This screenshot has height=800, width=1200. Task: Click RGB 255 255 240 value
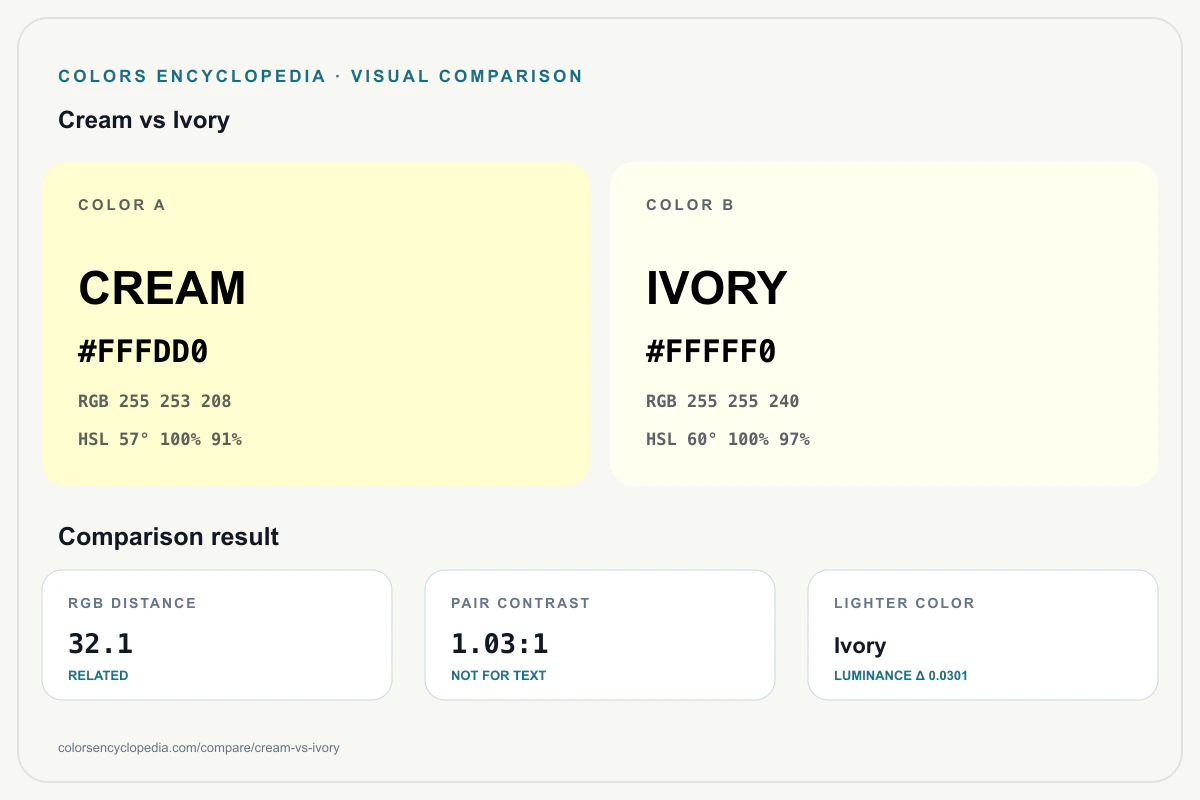pyautogui.click(x=723, y=401)
